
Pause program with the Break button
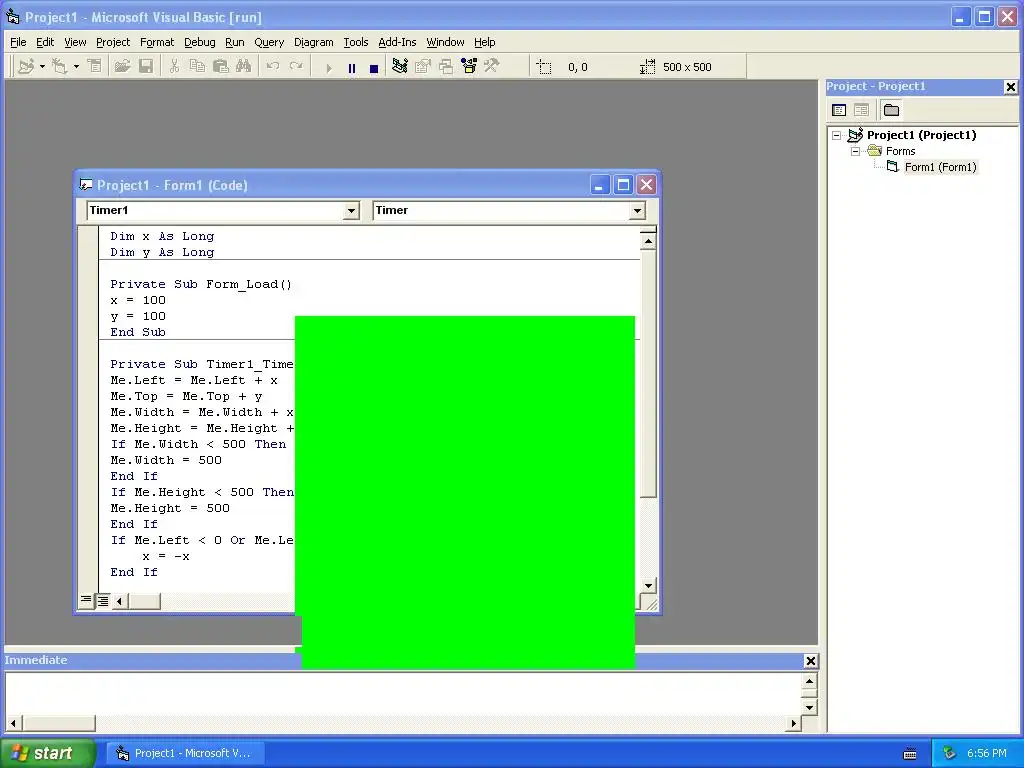tap(352, 67)
